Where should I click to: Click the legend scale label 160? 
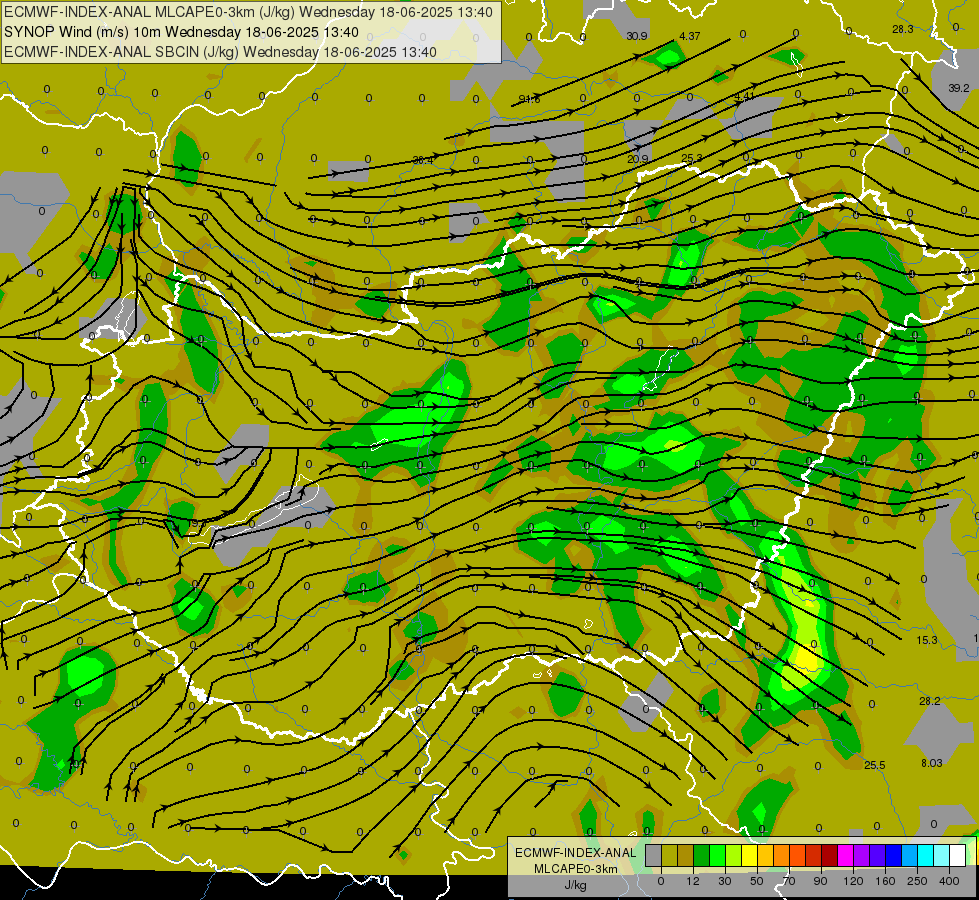point(885,881)
